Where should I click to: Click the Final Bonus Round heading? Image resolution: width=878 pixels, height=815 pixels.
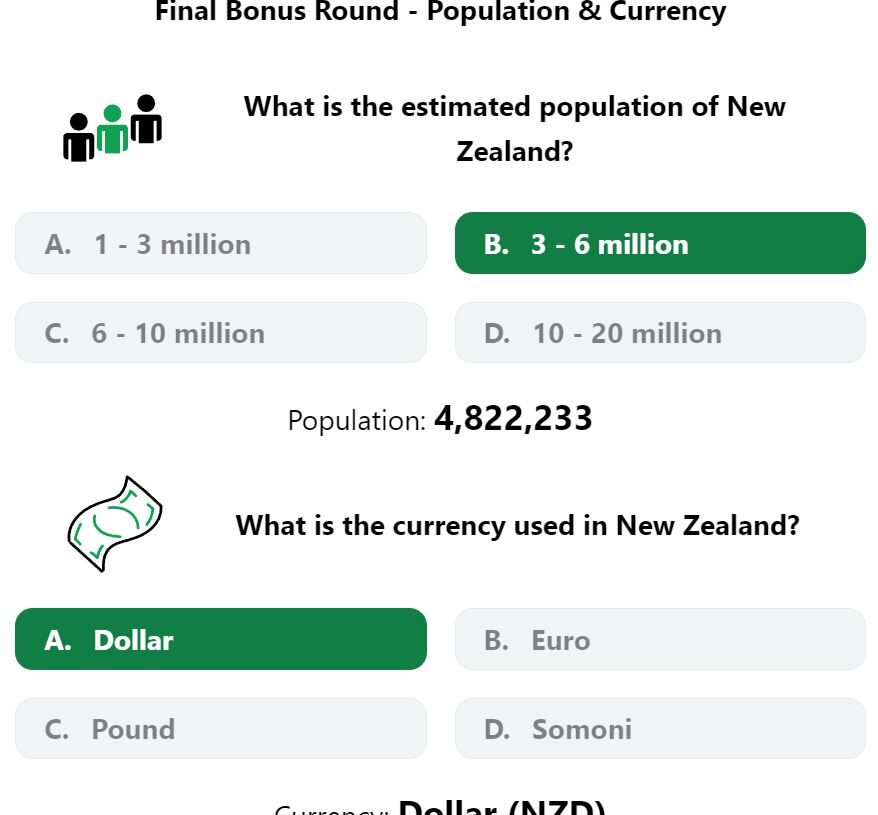click(x=441, y=11)
